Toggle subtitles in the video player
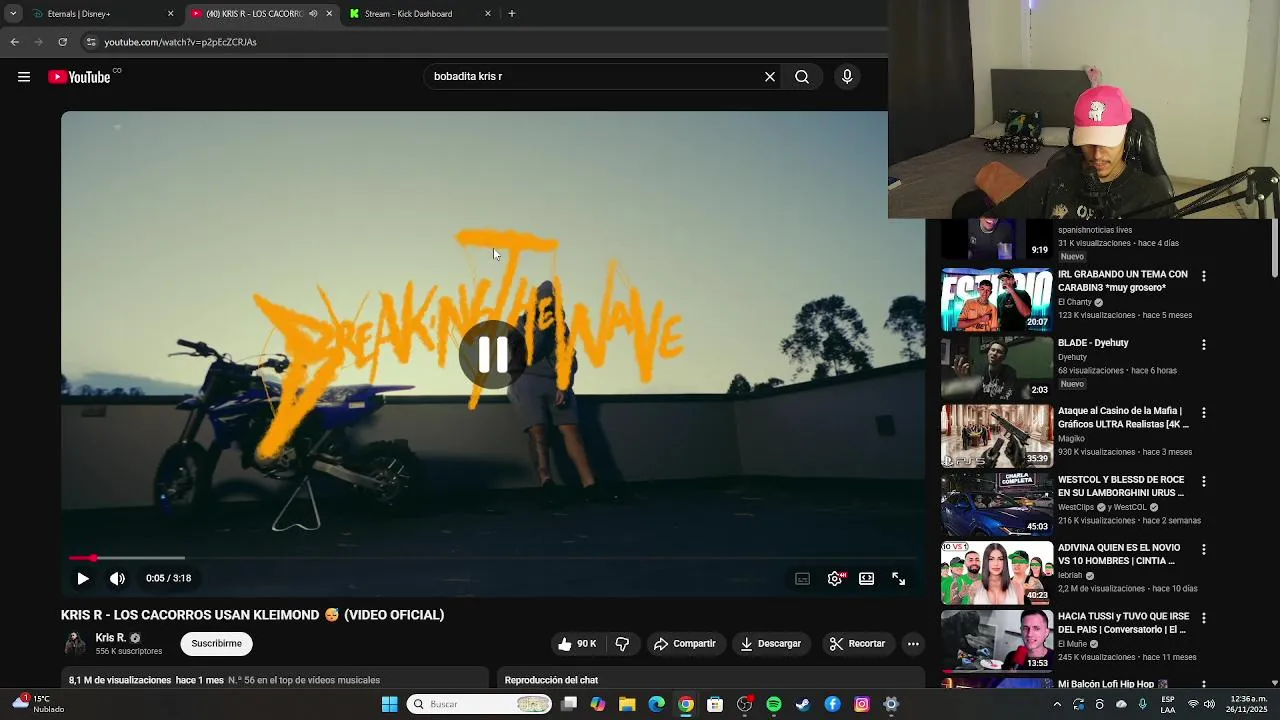Viewport: 1280px width, 720px height. [802, 578]
